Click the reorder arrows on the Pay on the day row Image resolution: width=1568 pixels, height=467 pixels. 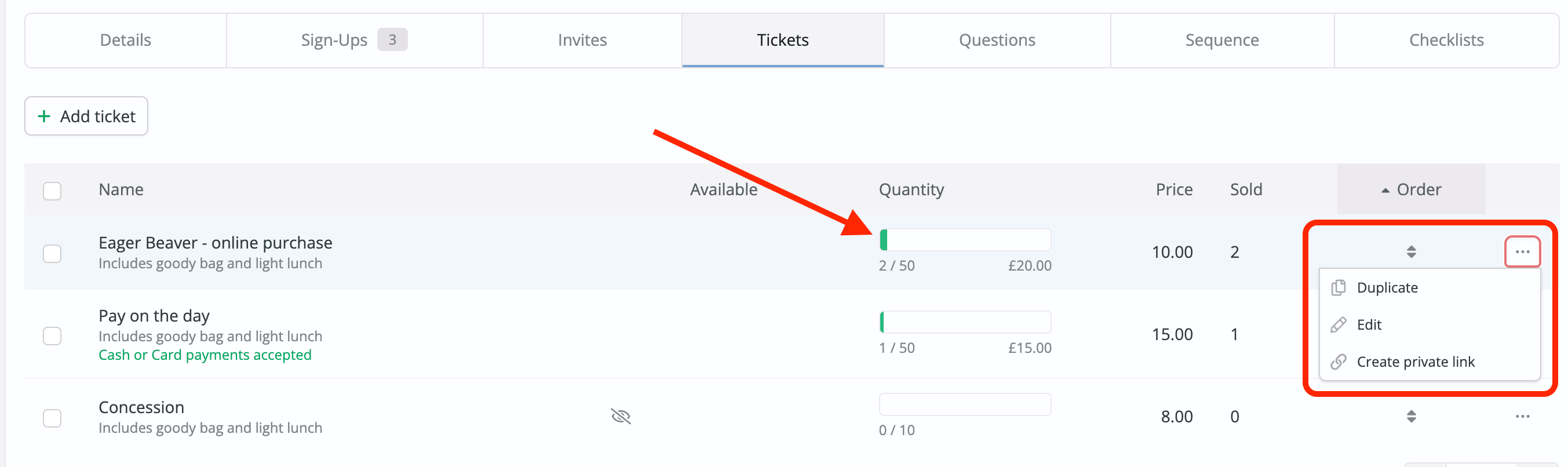tap(1411, 334)
